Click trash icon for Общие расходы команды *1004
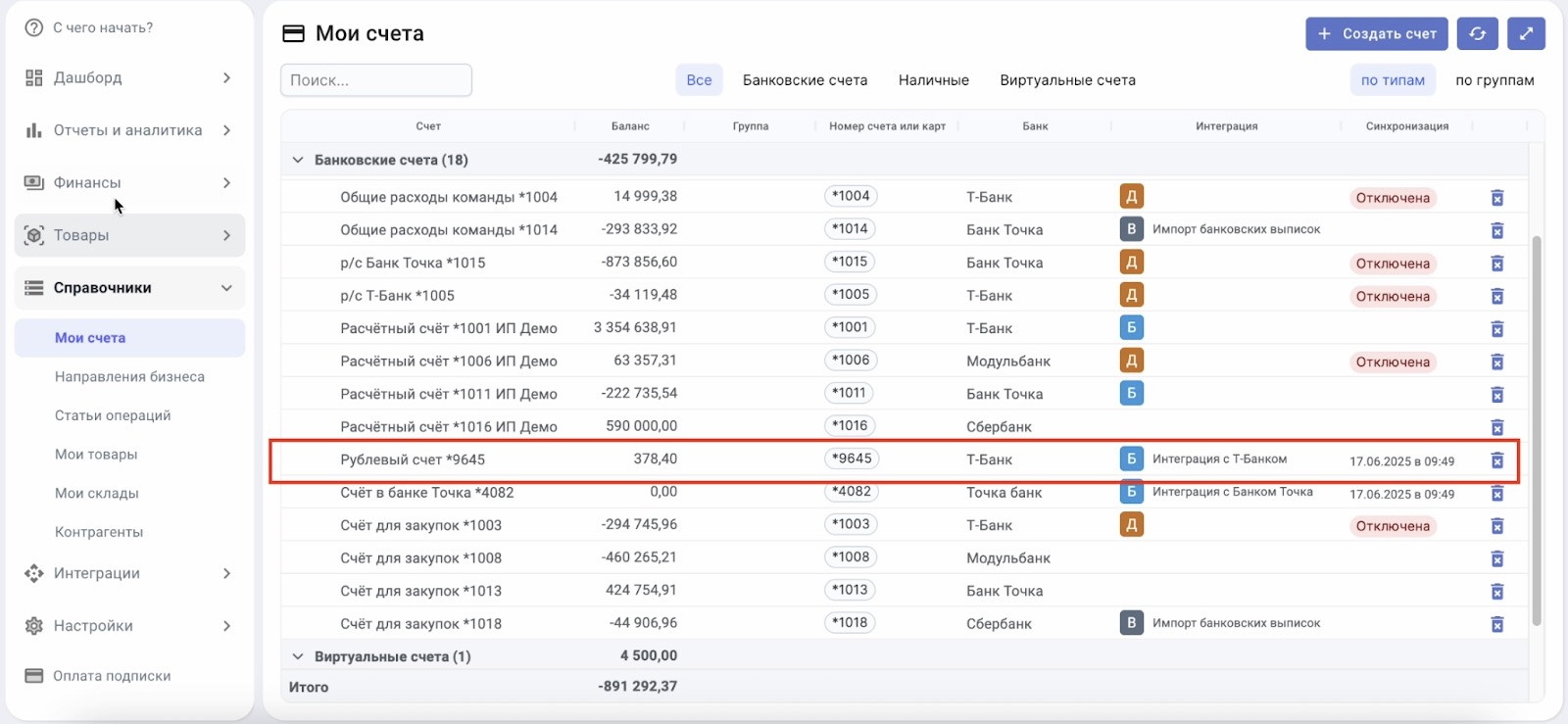Image resolution: width=1568 pixels, height=724 pixels. (1496, 198)
